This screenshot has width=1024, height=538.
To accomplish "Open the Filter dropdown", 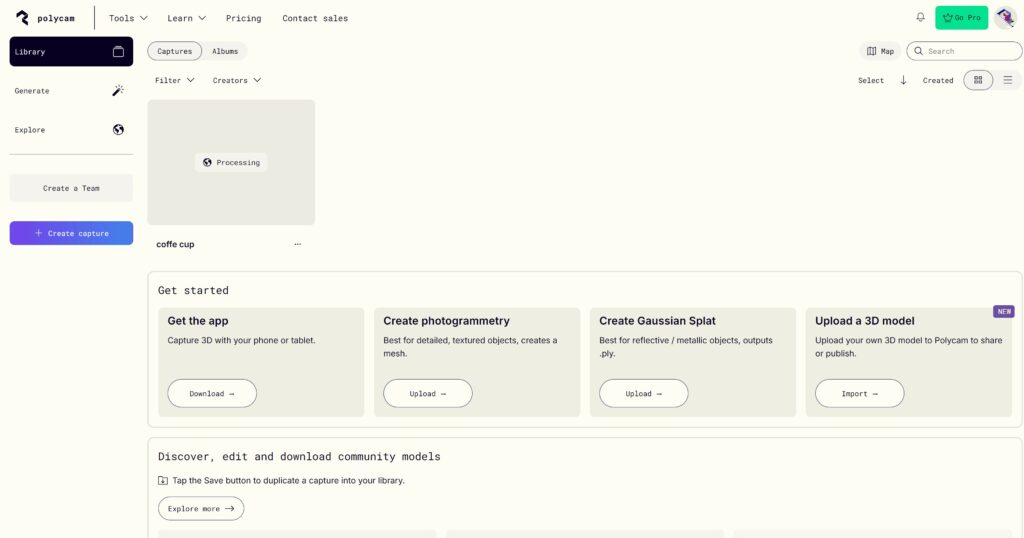I will click(x=175, y=80).
